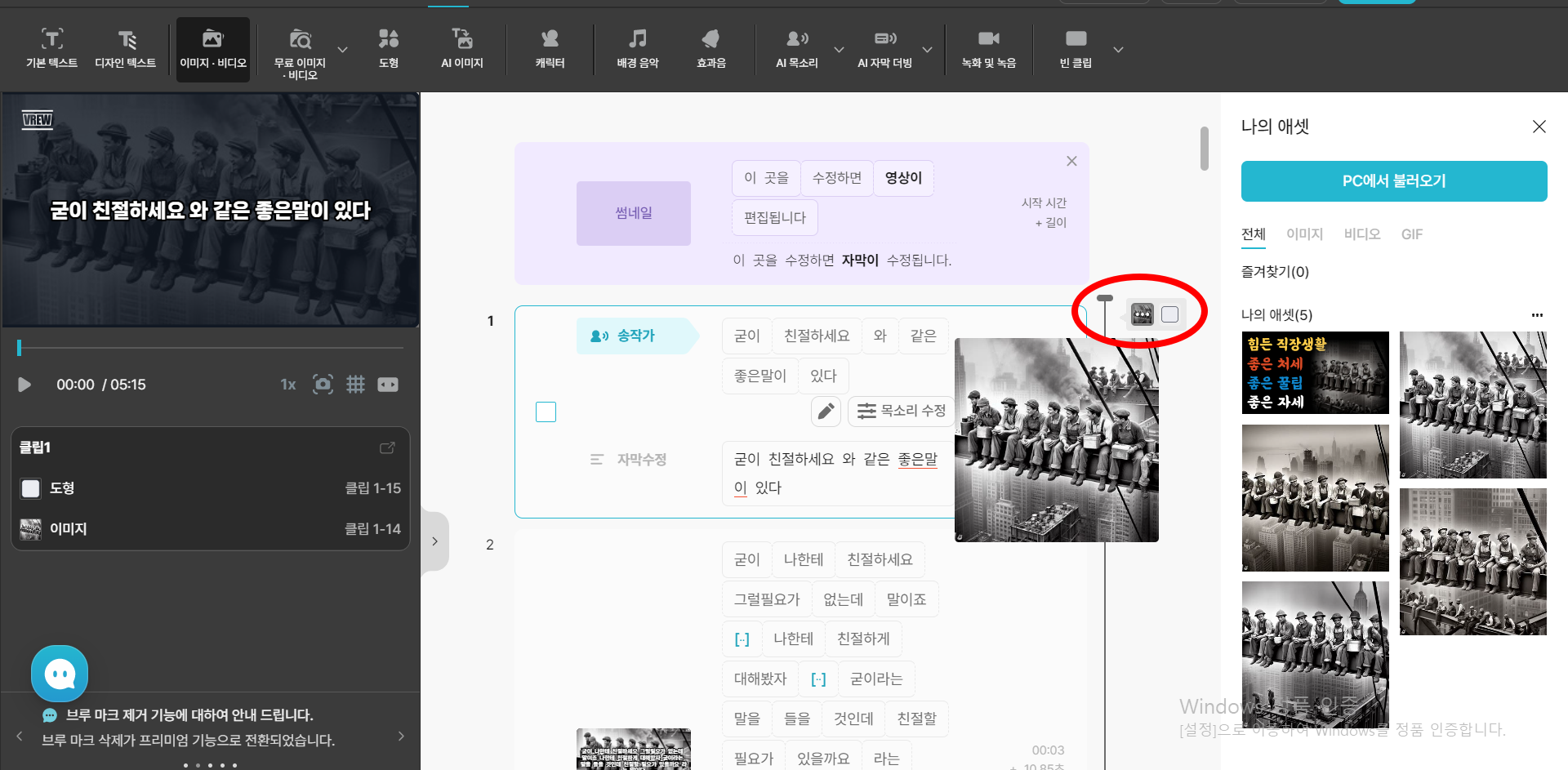The height and width of the screenshot is (770, 1568).
Task: Select the word 영상이 in guide
Action: click(903, 178)
